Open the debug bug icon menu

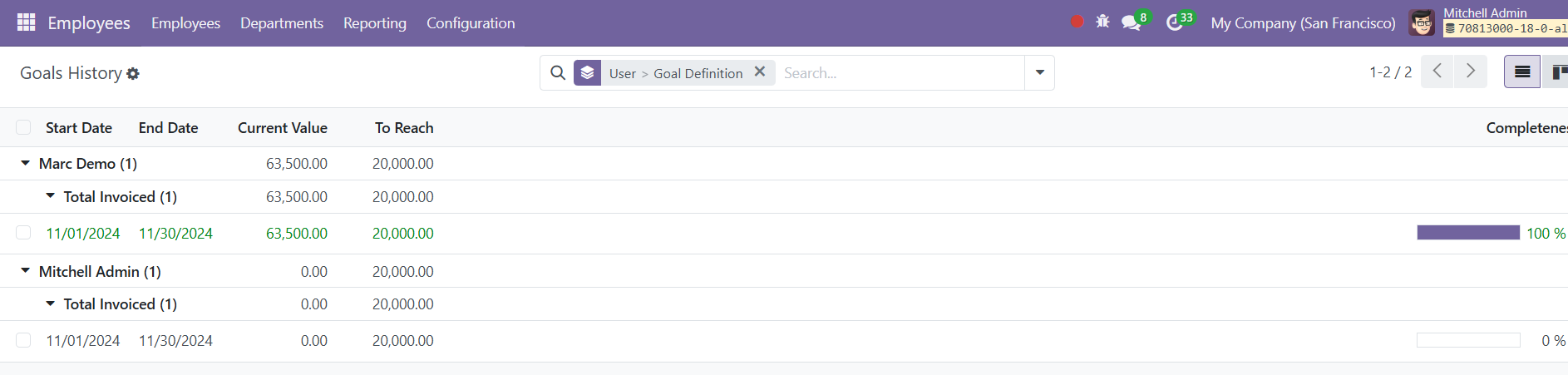tap(1102, 22)
